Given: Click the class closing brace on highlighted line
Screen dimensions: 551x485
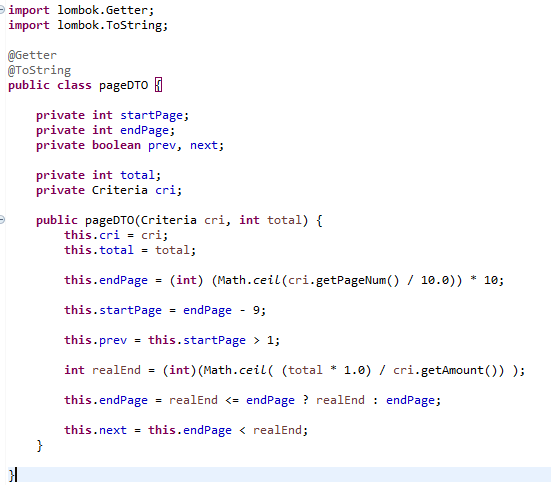Looking at the screenshot, I should point(12,475).
